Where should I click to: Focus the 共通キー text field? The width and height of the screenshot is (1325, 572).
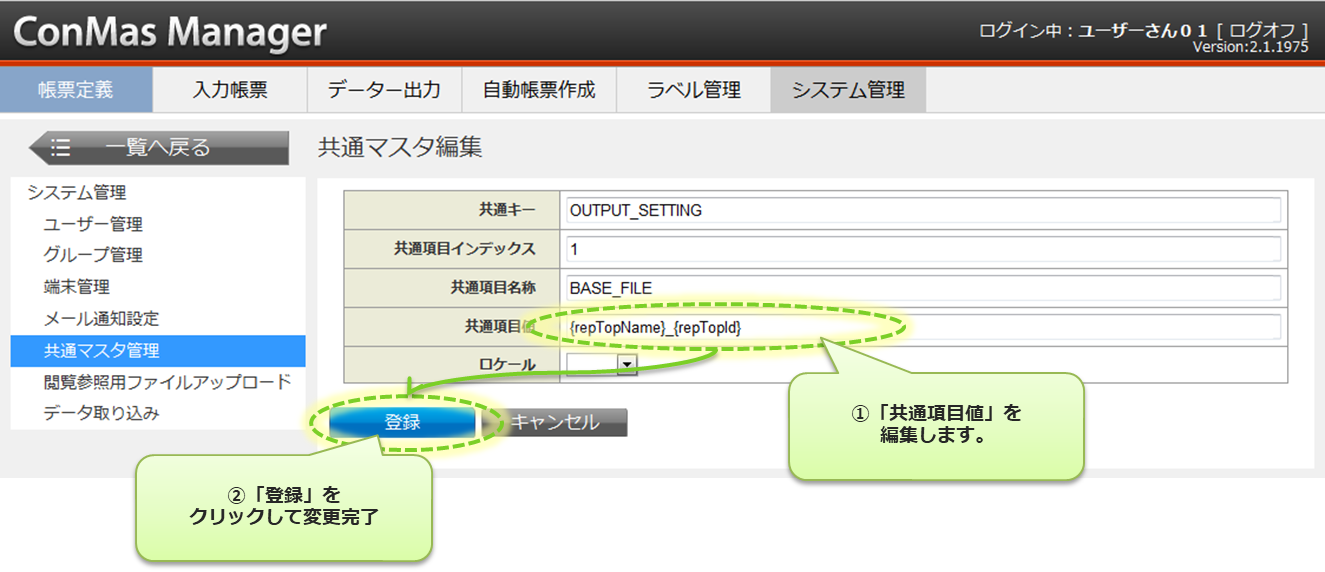(922, 210)
